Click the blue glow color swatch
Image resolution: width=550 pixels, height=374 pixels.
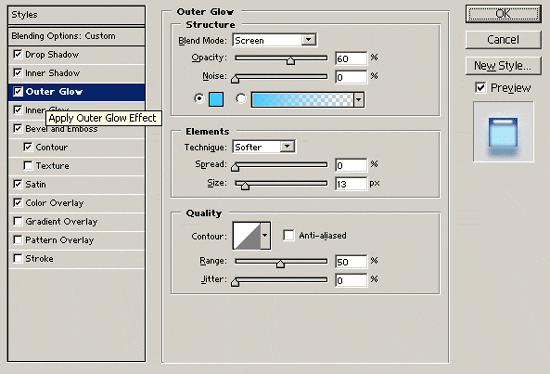[x=216, y=100]
